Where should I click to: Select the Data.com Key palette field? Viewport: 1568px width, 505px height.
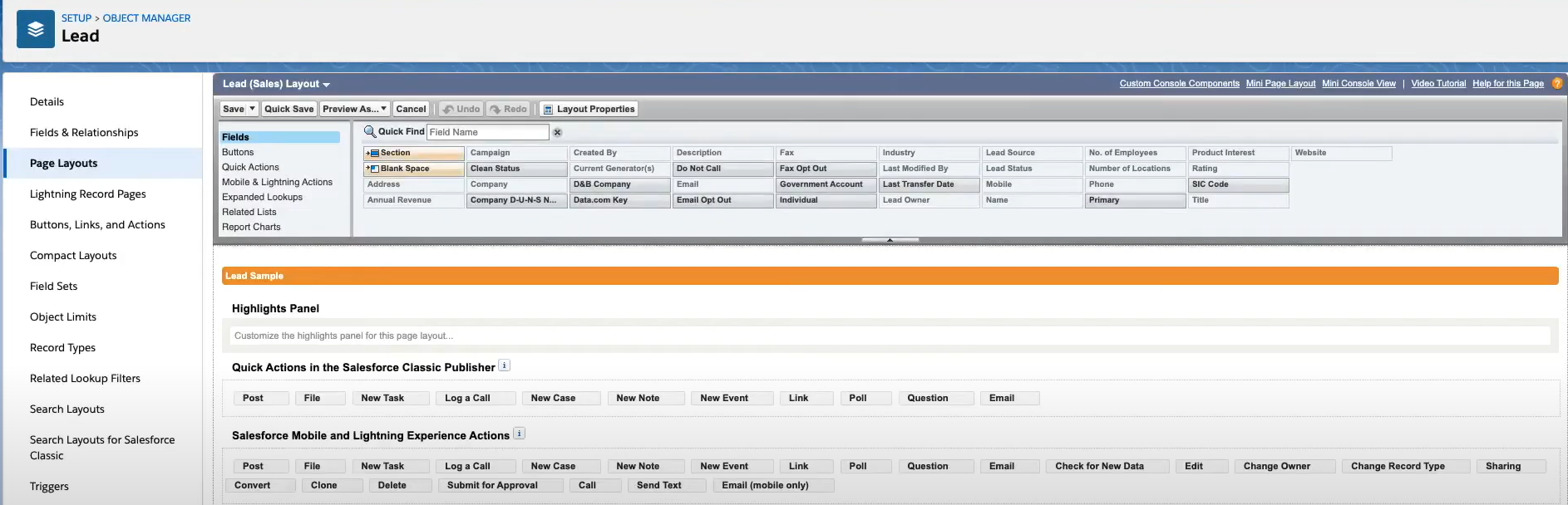620,200
